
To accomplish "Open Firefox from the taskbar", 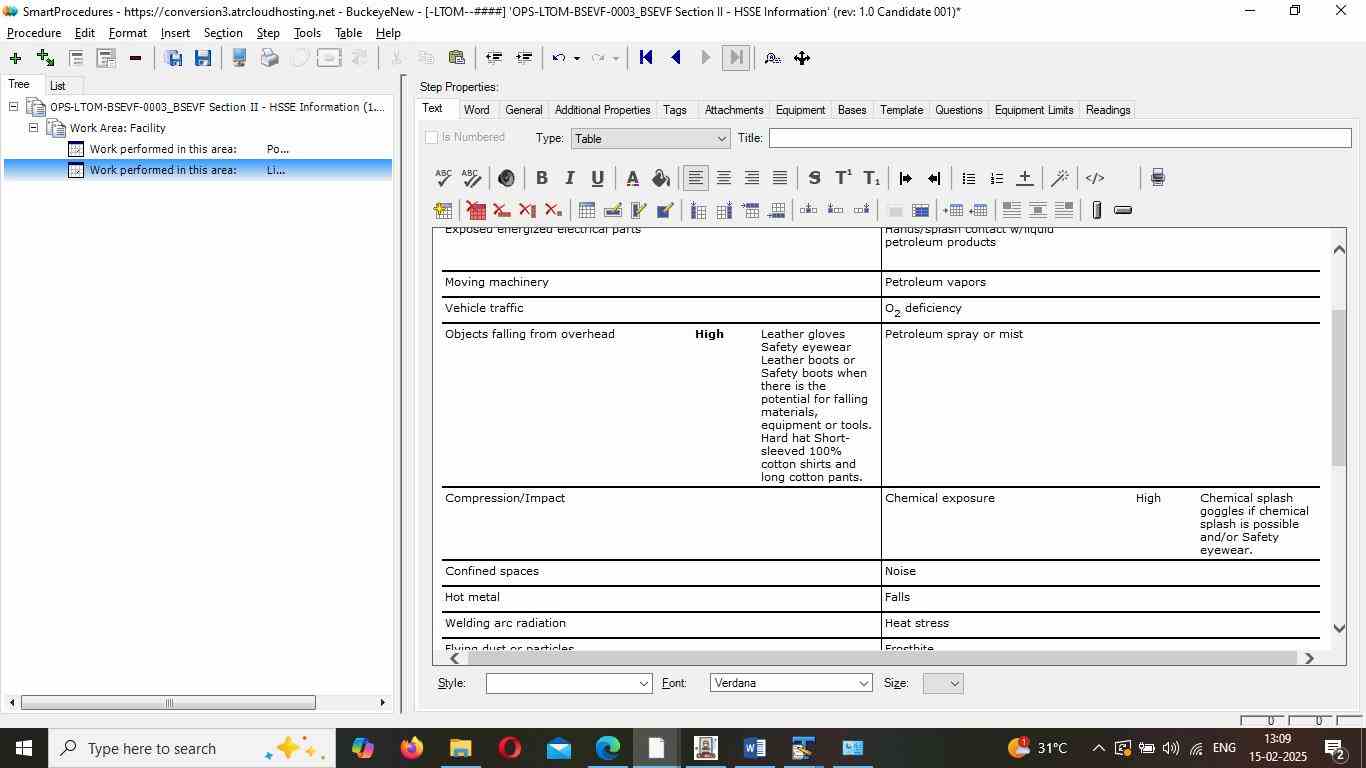I will tap(411, 748).
